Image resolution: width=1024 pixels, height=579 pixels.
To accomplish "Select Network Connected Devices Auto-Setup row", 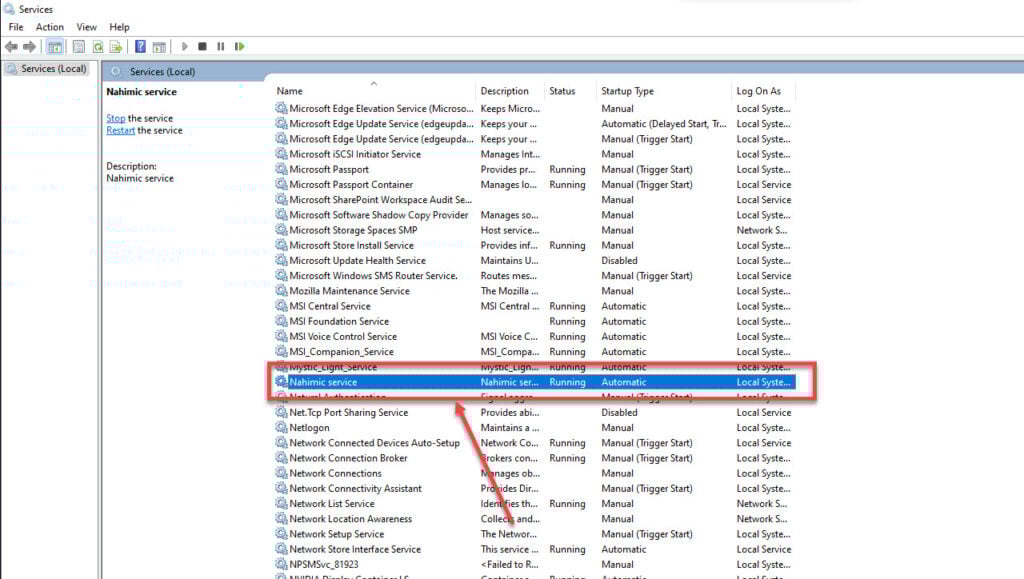I will (534, 443).
